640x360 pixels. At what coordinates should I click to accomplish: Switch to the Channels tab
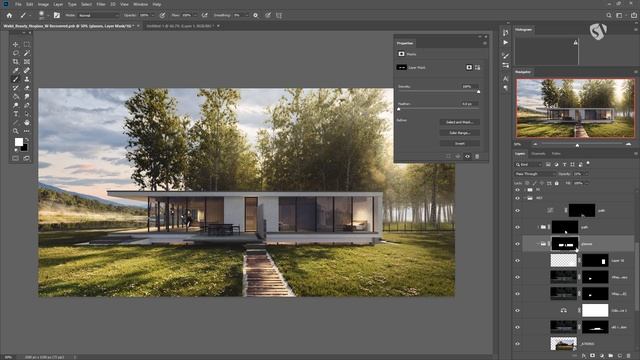tap(538, 153)
